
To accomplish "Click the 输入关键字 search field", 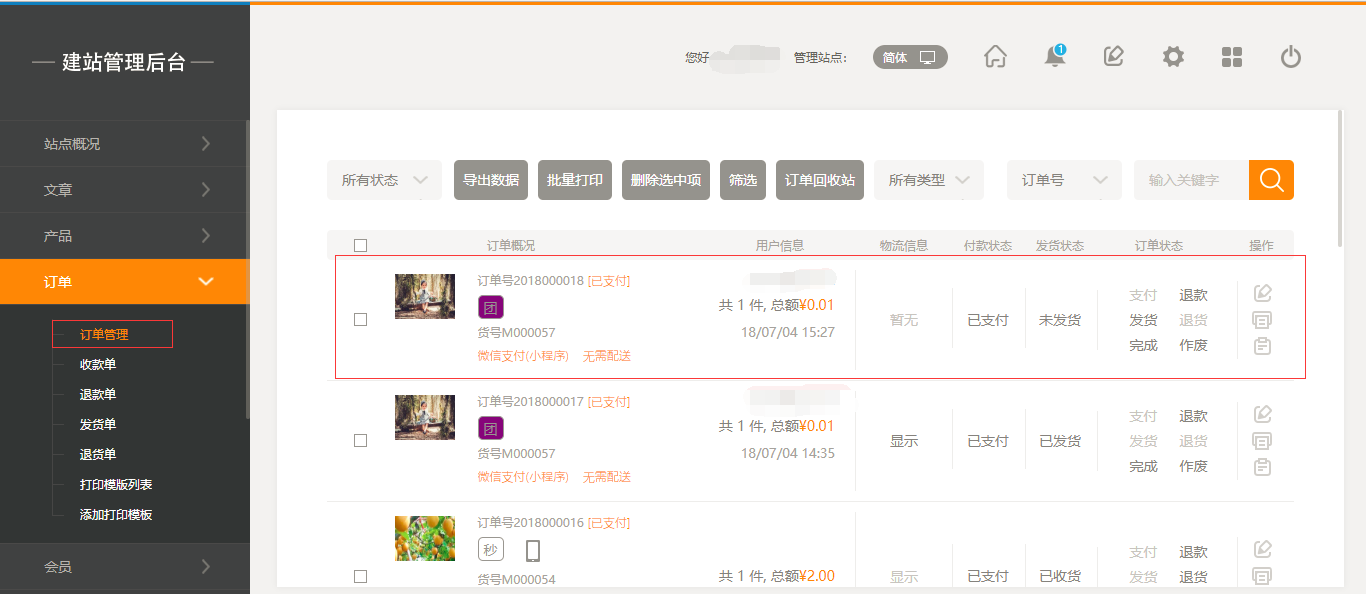I will click(x=1190, y=180).
